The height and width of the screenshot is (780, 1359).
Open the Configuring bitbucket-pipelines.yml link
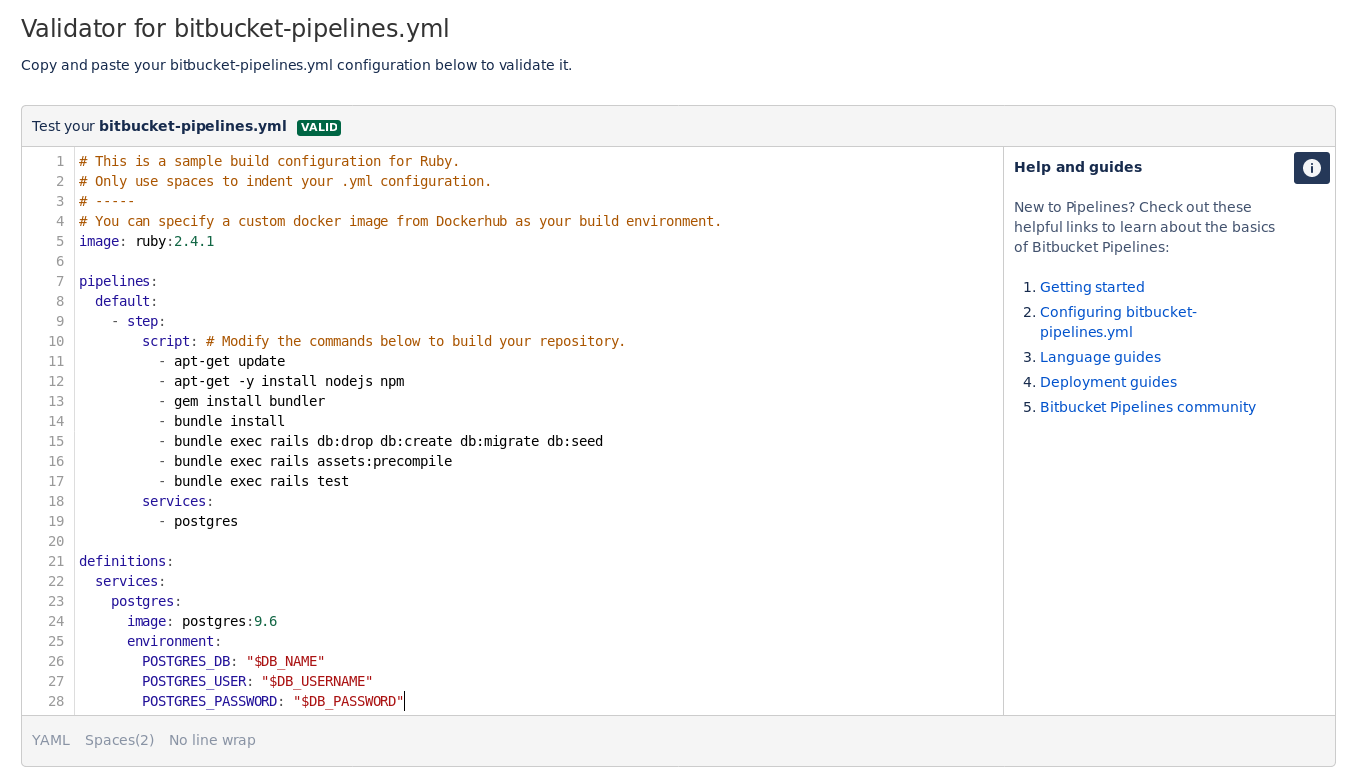[1118, 322]
